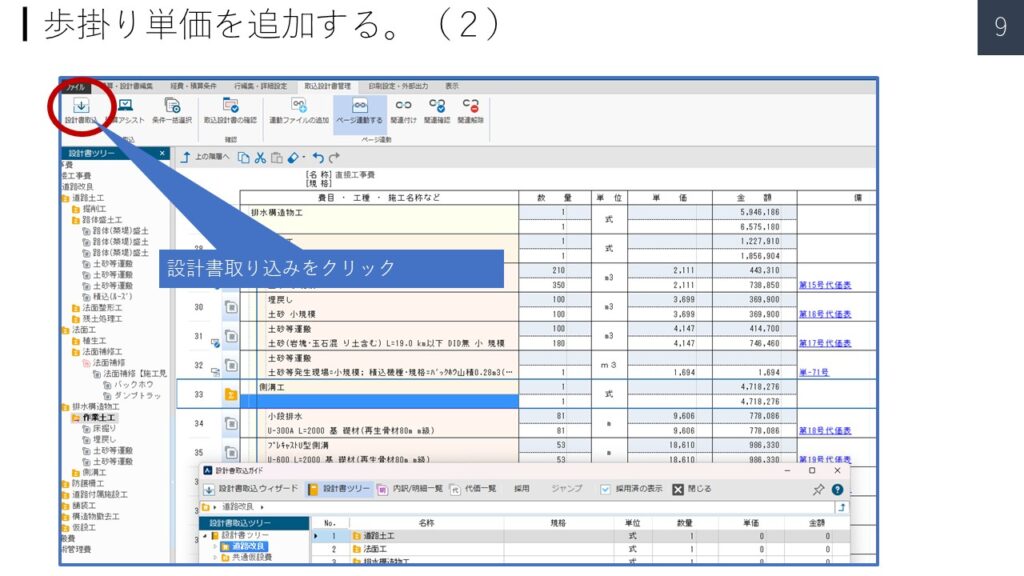This screenshot has width=1024, height=576.
Task: Click 取込設計書の確認 icon
Action: tap(230, 106)
